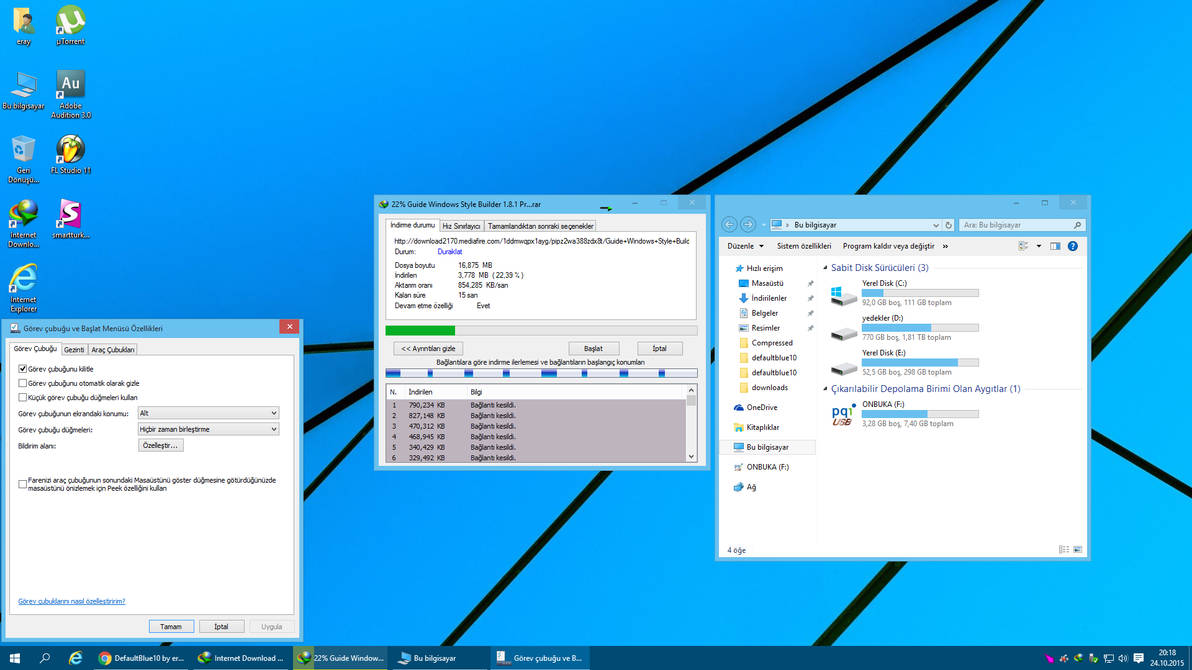Open Google Chrome from the taskbar
The image size is (1192, 670).
105,658
